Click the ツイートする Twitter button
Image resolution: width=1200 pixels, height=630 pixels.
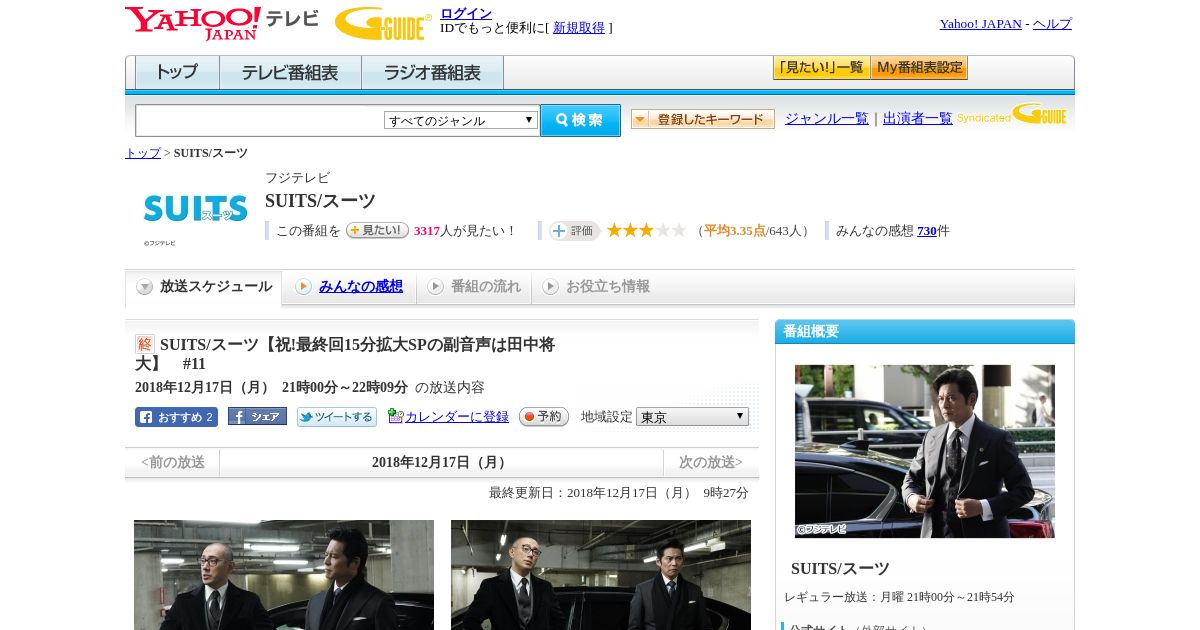[337, 417]
